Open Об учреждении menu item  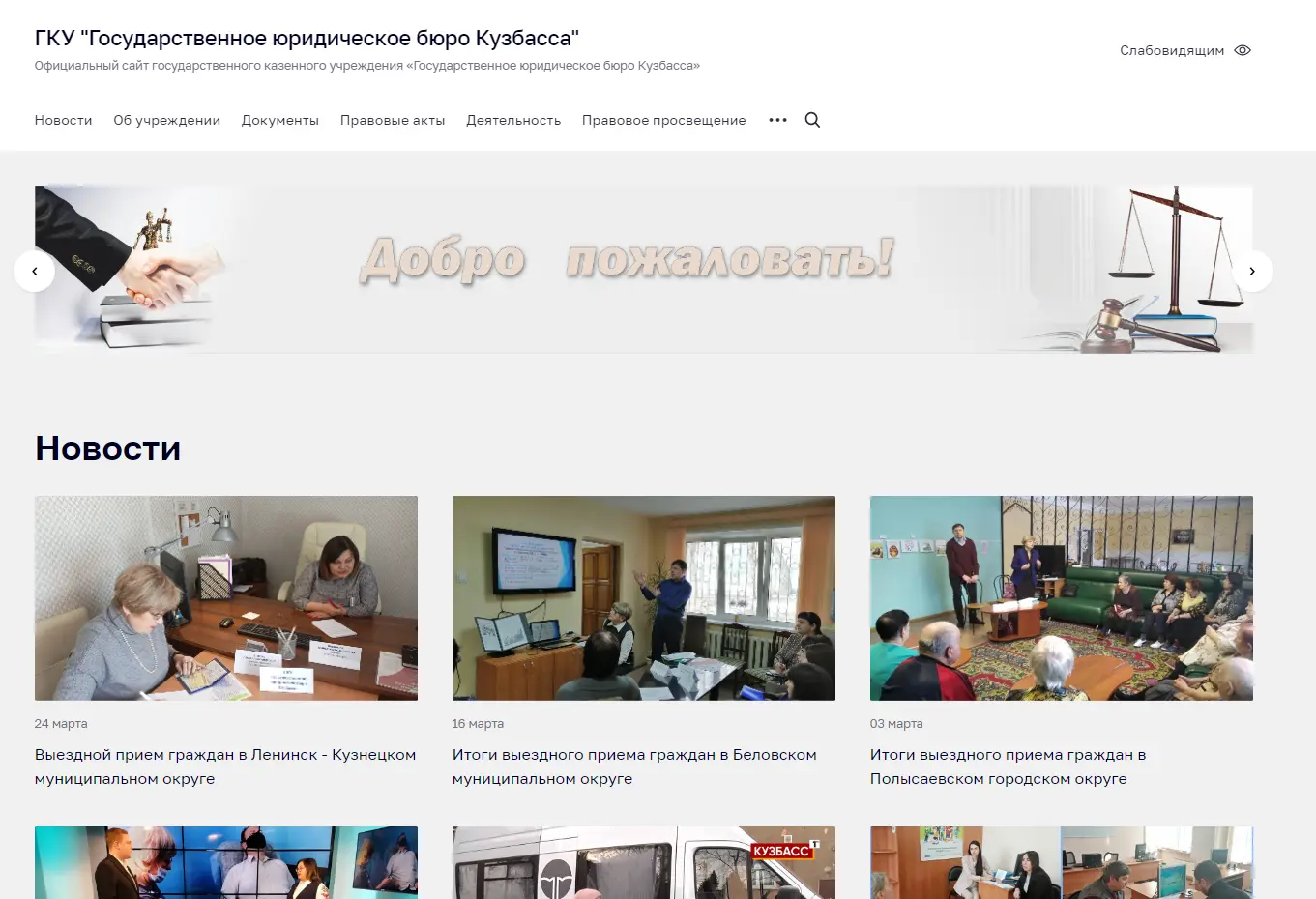[167, 120]
